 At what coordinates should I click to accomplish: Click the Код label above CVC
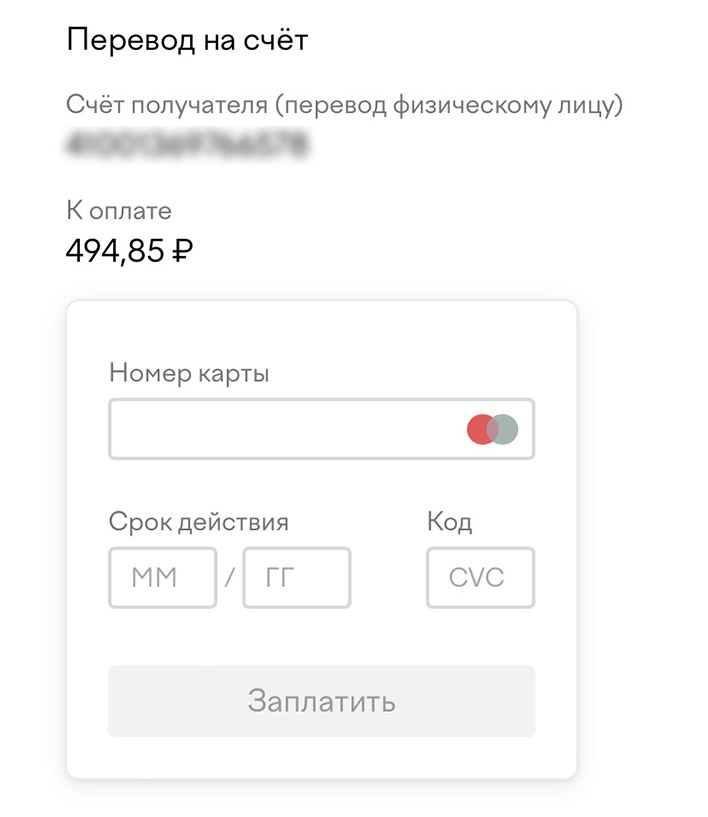click(x=448, y=521)
